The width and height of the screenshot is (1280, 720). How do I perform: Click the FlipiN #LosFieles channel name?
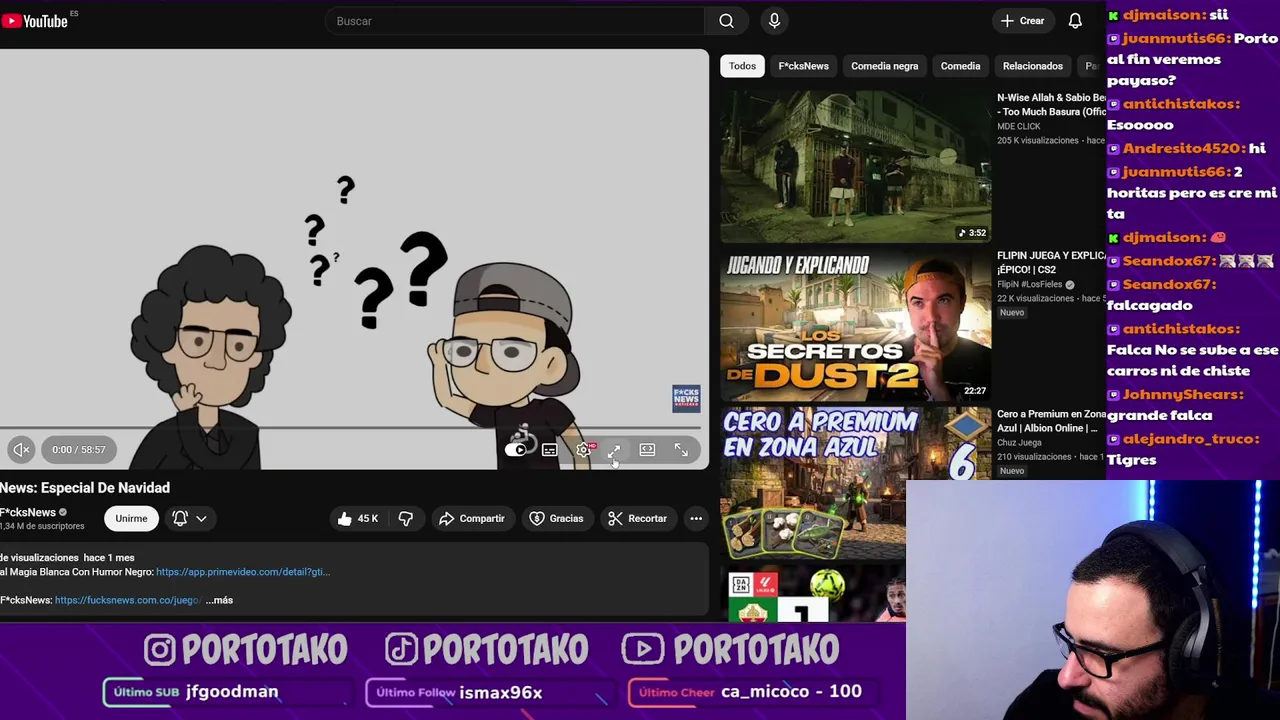1030,285
